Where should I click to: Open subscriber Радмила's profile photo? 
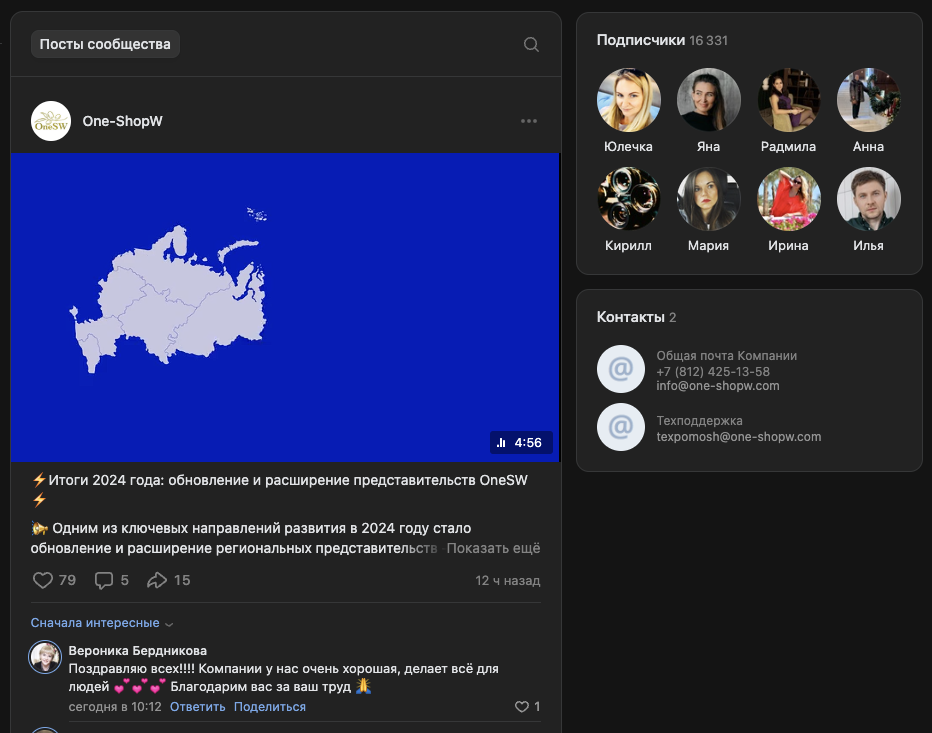(788, 100)
